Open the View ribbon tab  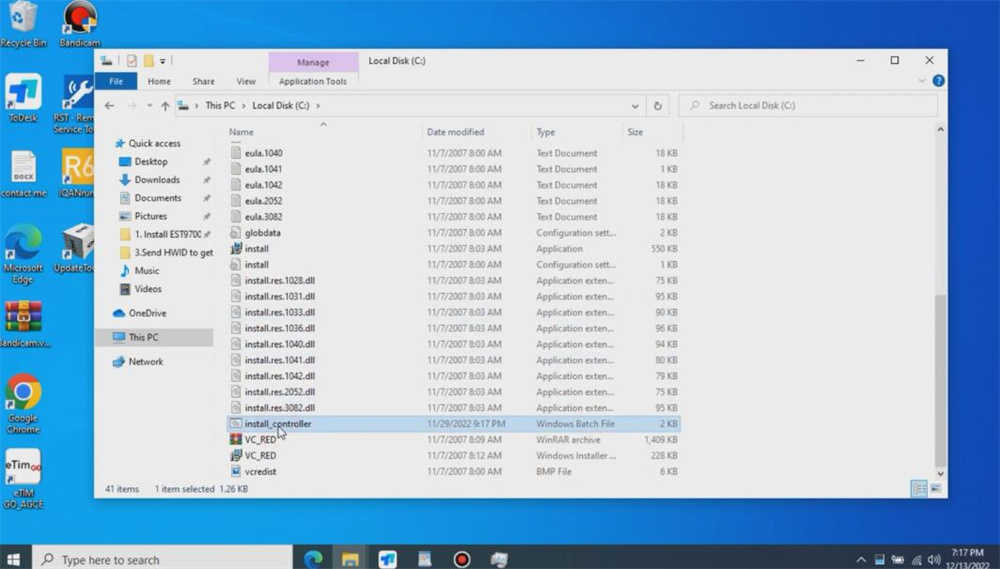pos(246,81)
